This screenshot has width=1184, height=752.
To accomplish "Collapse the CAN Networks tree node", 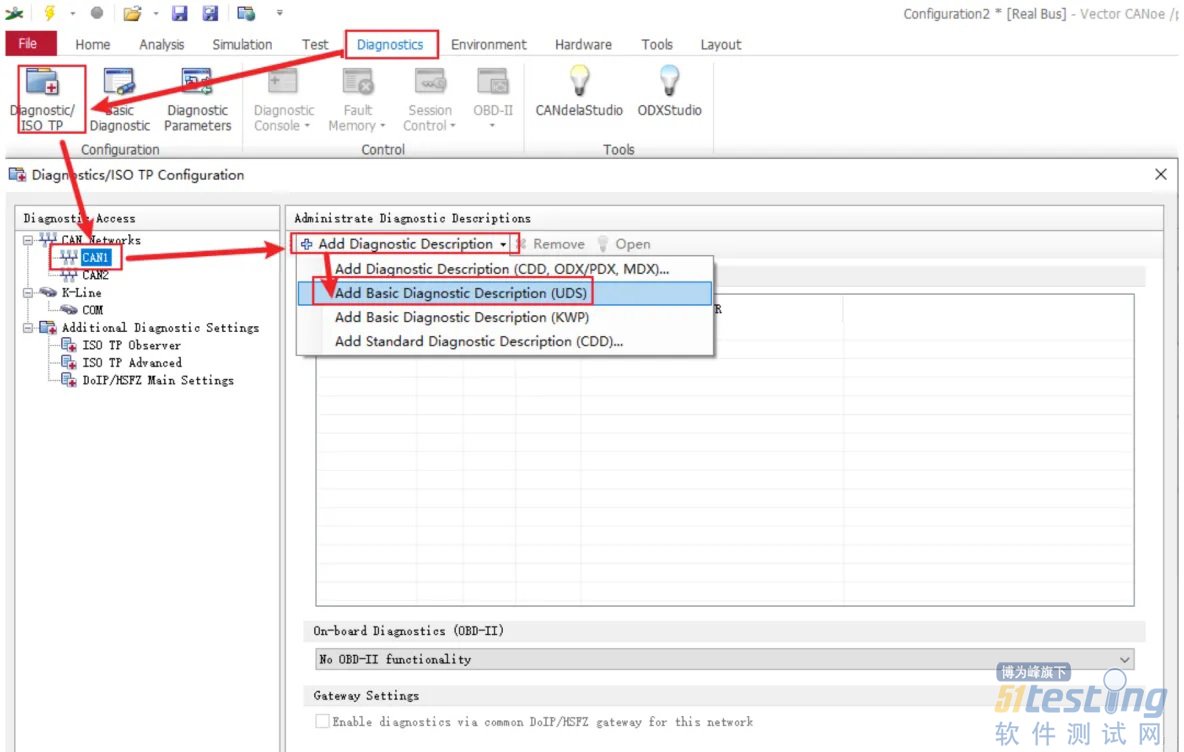I will click(28, 240).
